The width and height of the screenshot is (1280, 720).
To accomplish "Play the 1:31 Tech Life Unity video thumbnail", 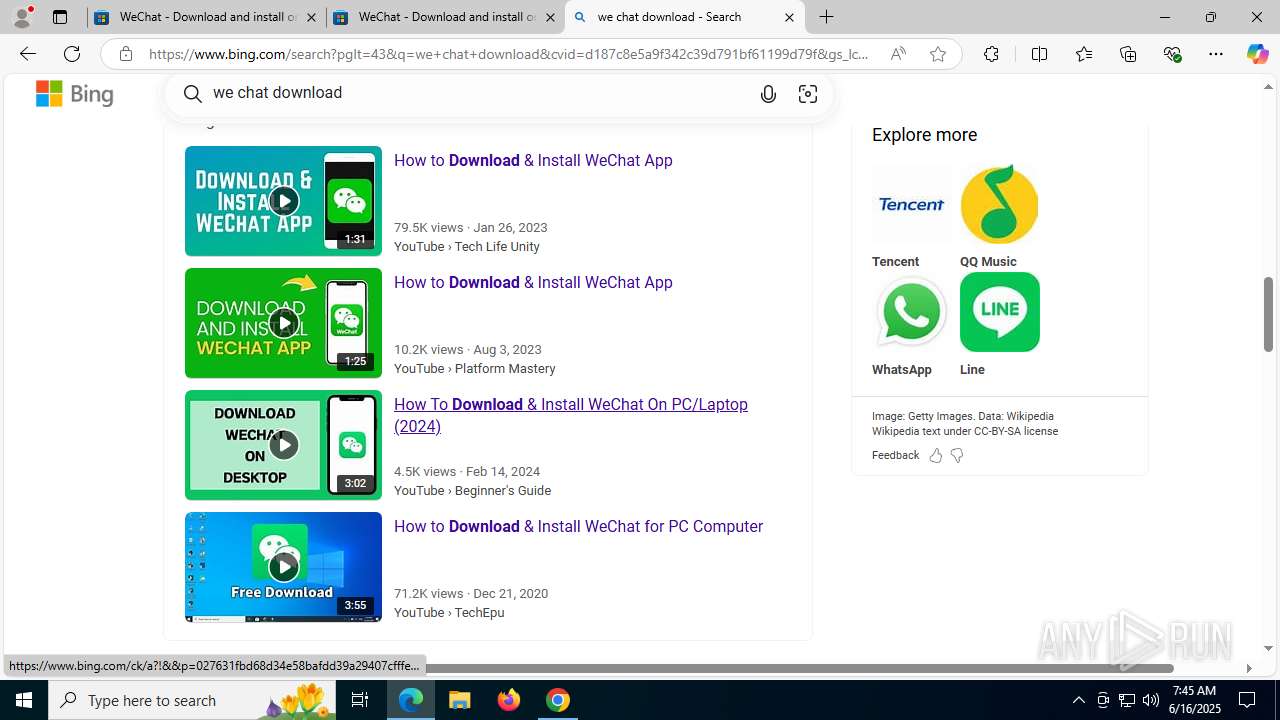I will click(x=283, y=201).
